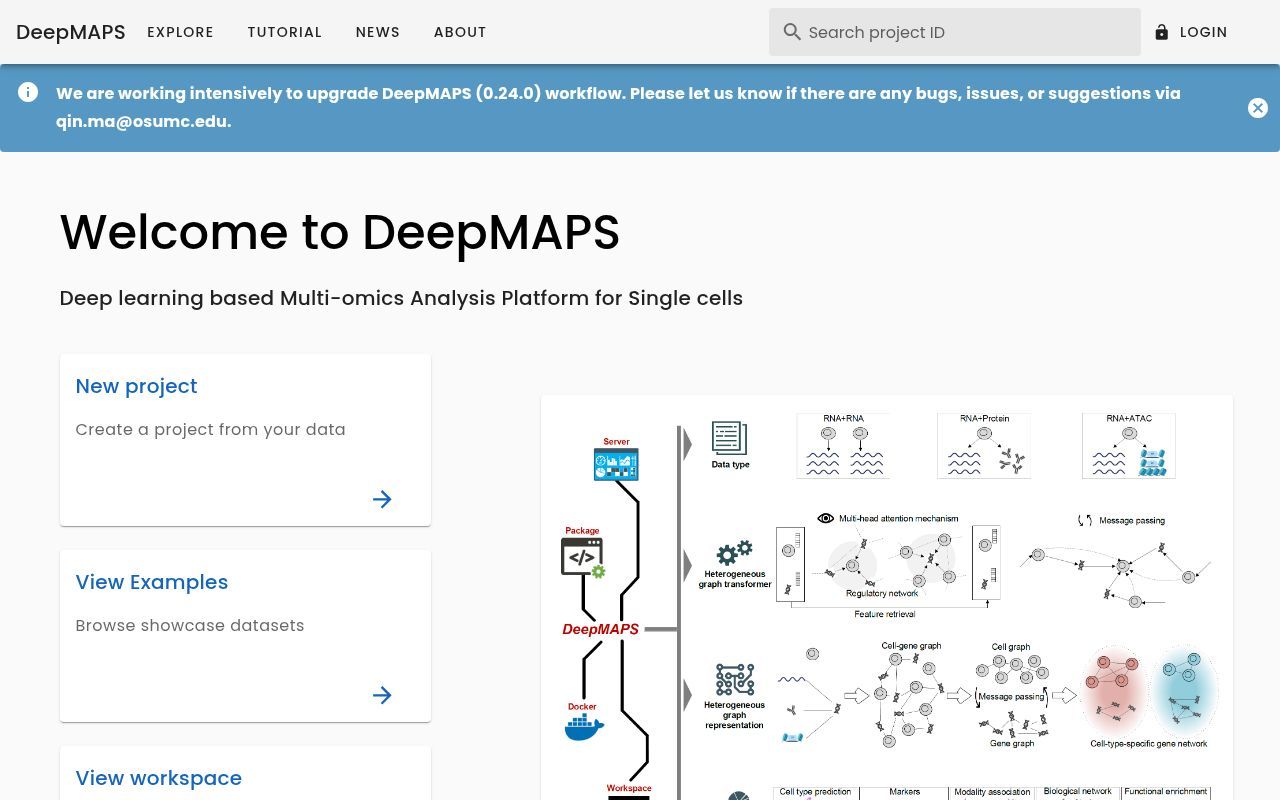Click the LOGIN button
Image resolution: width=1280 pixels, height=800 pixels.
1190,32
